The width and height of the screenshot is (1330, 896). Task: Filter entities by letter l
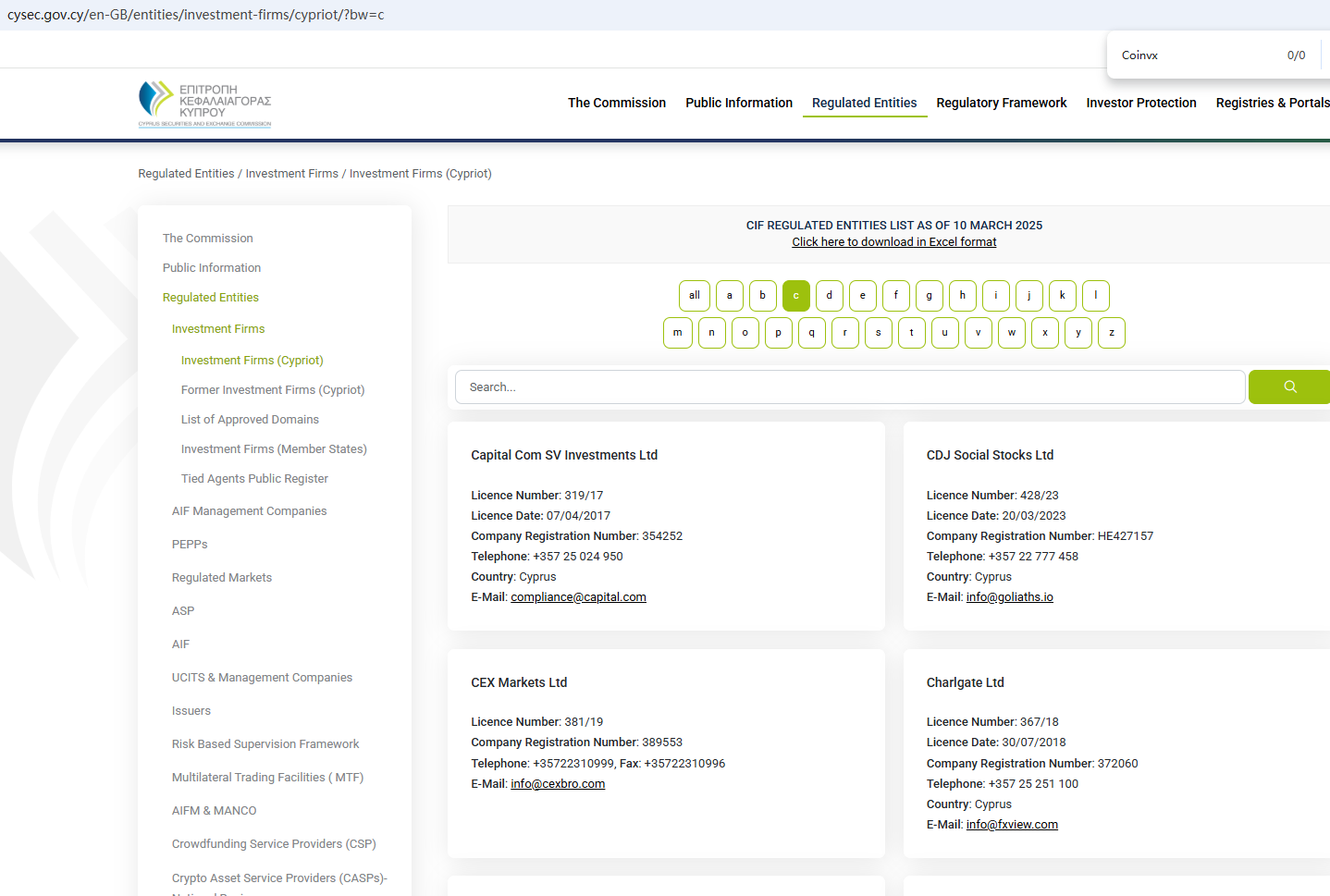(x=1096, y=296)
